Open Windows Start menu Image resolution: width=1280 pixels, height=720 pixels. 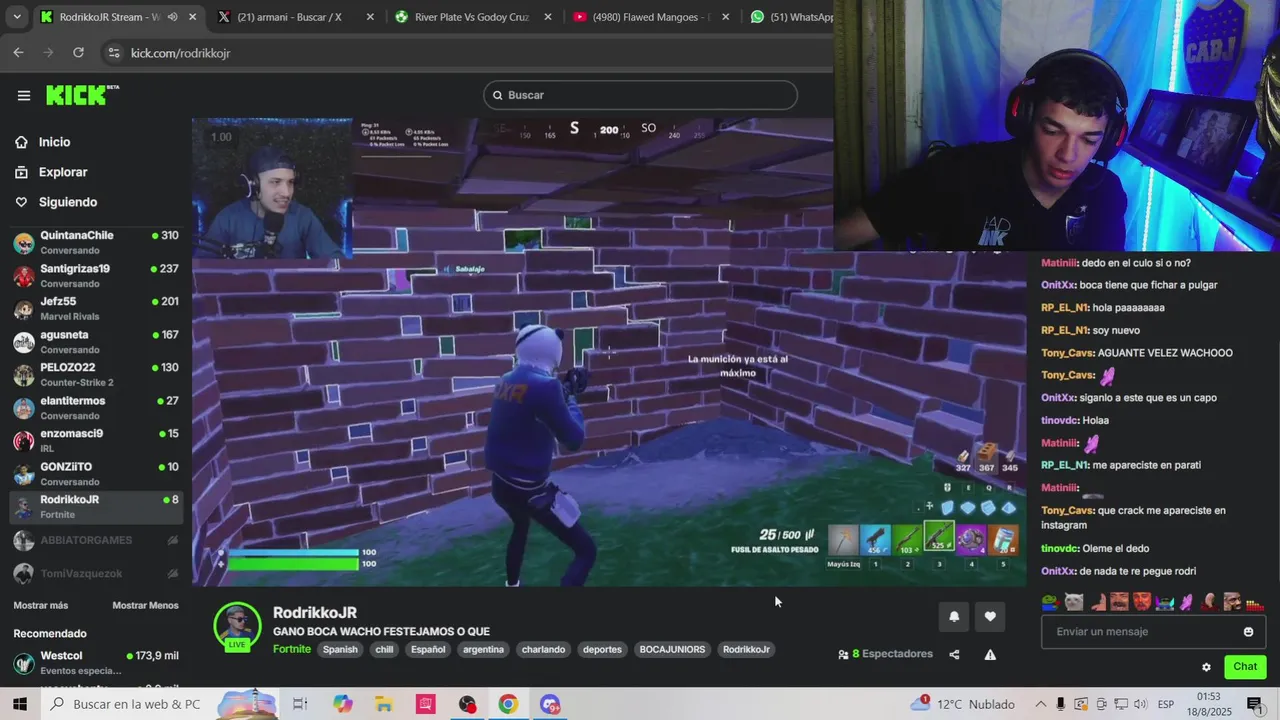(19, 704)
